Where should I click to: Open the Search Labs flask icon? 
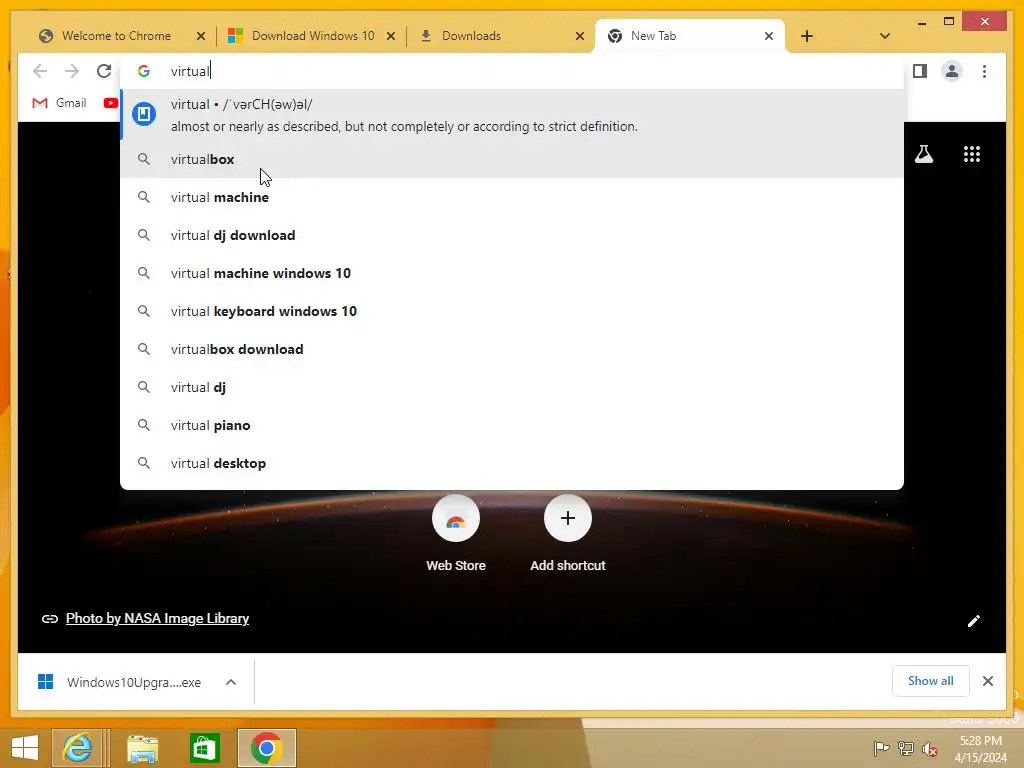click(923, 154)
